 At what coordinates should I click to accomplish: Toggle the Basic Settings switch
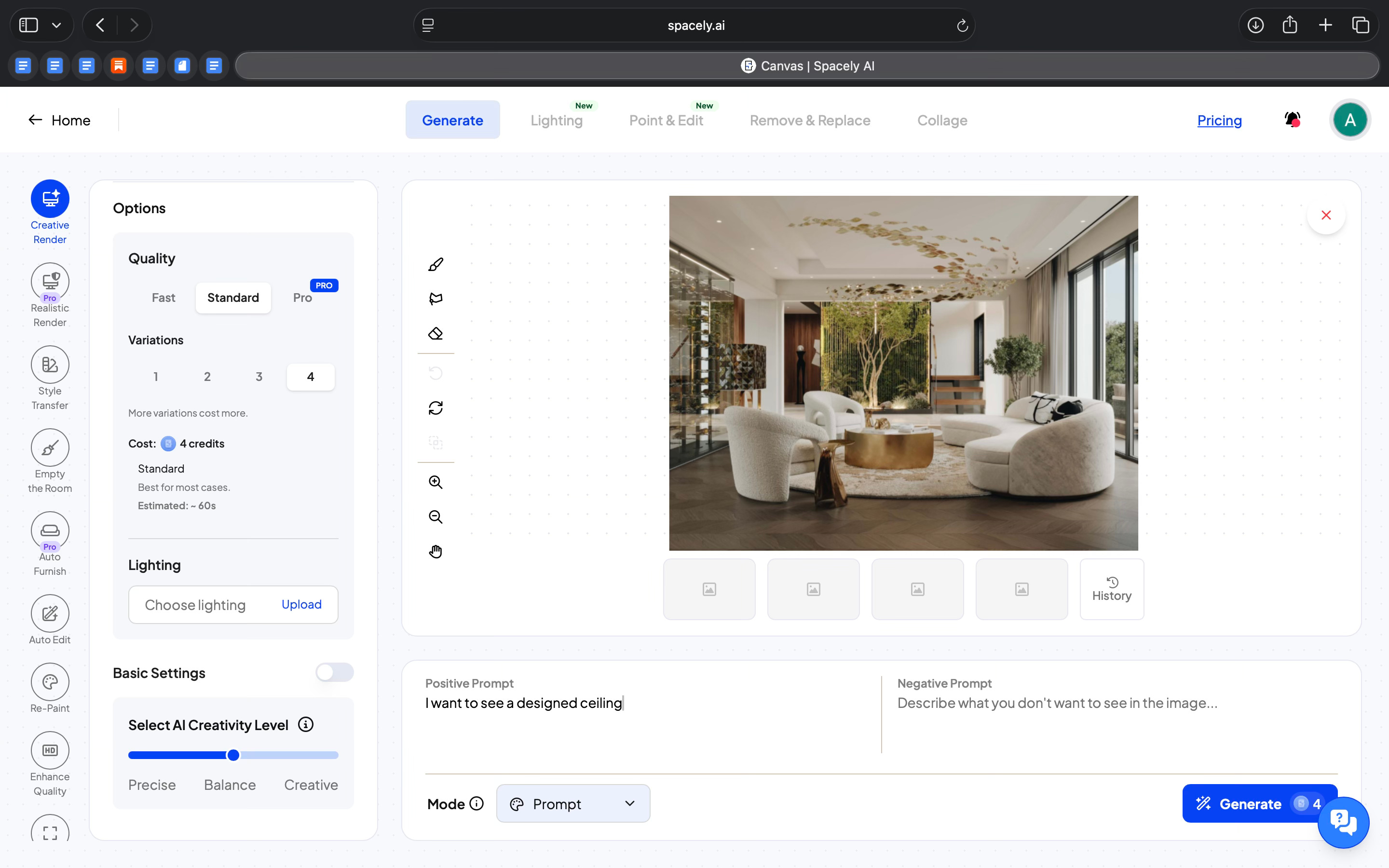334,672
